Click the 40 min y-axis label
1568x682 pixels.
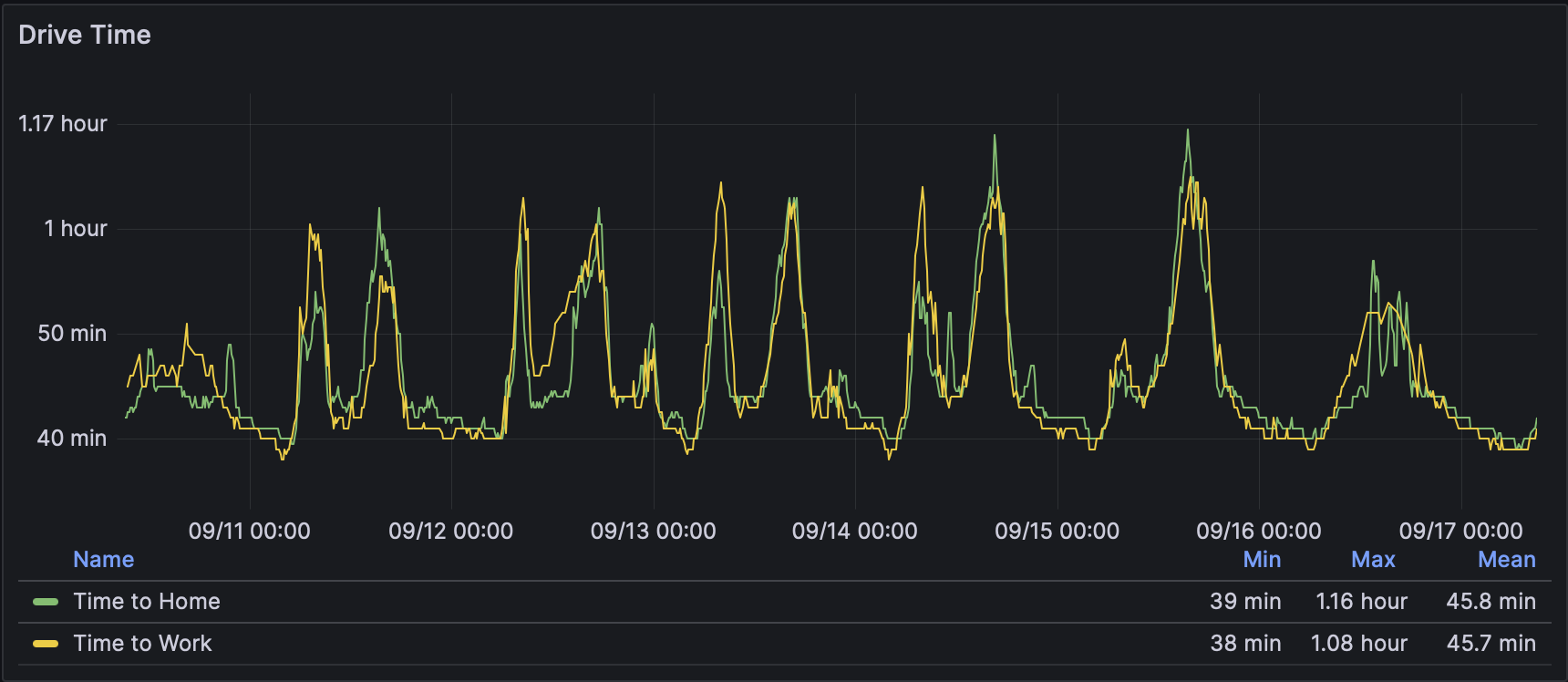coord(72,439)
